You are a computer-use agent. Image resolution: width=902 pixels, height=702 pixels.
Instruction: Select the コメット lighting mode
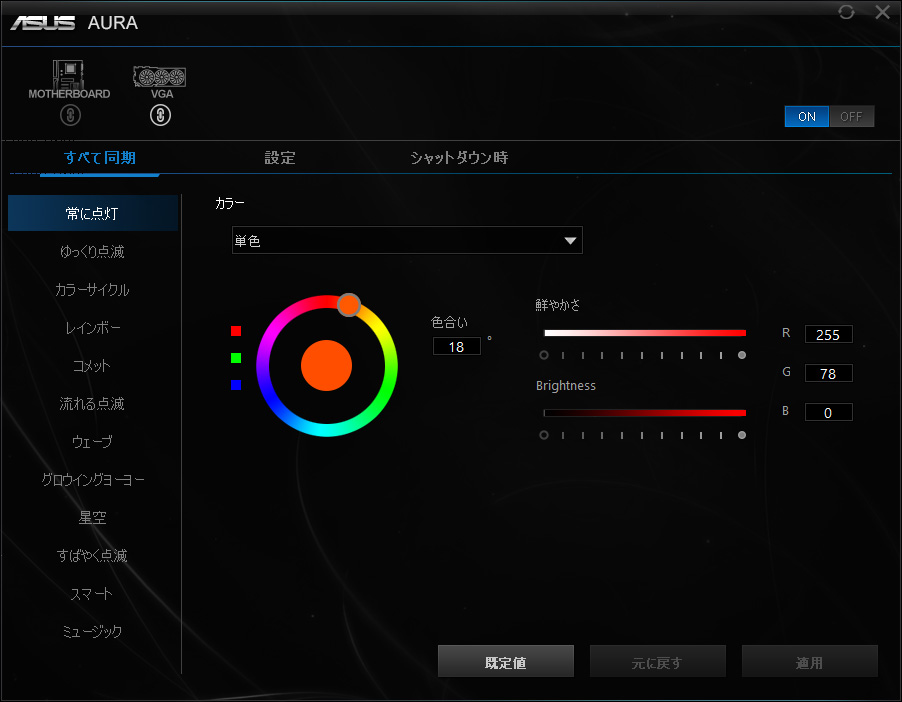pos(93,365)
